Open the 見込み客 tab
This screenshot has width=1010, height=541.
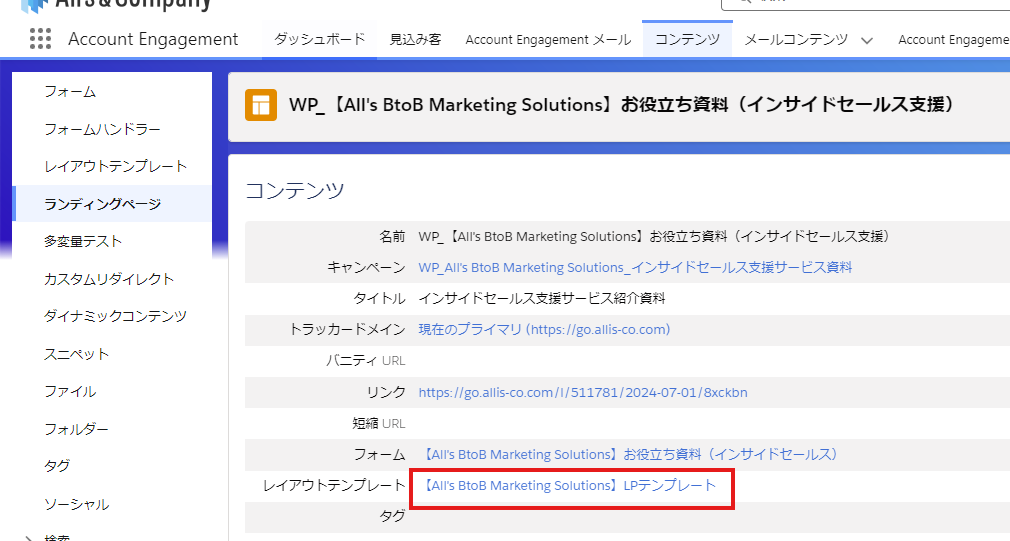415,40
